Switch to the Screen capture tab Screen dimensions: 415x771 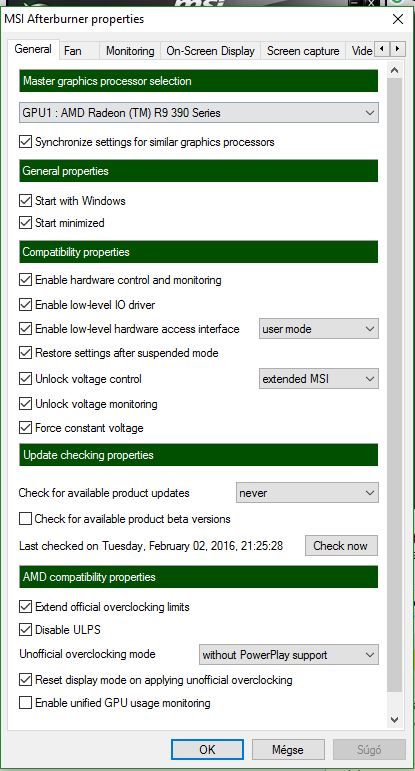tap(303, 51)
